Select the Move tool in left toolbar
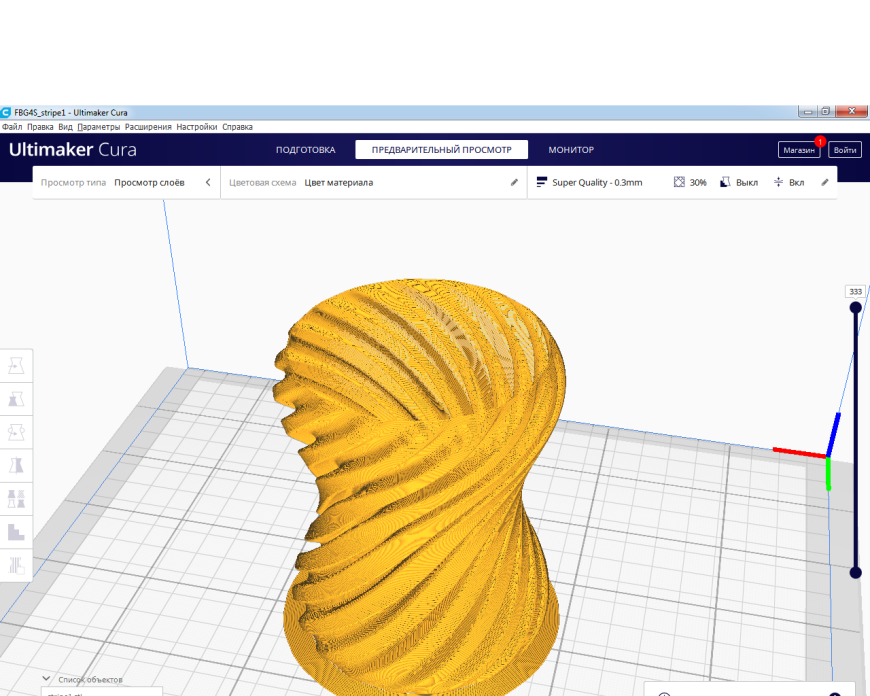The height and width of the screenshot is (696, 870). [x=16, y=366]
